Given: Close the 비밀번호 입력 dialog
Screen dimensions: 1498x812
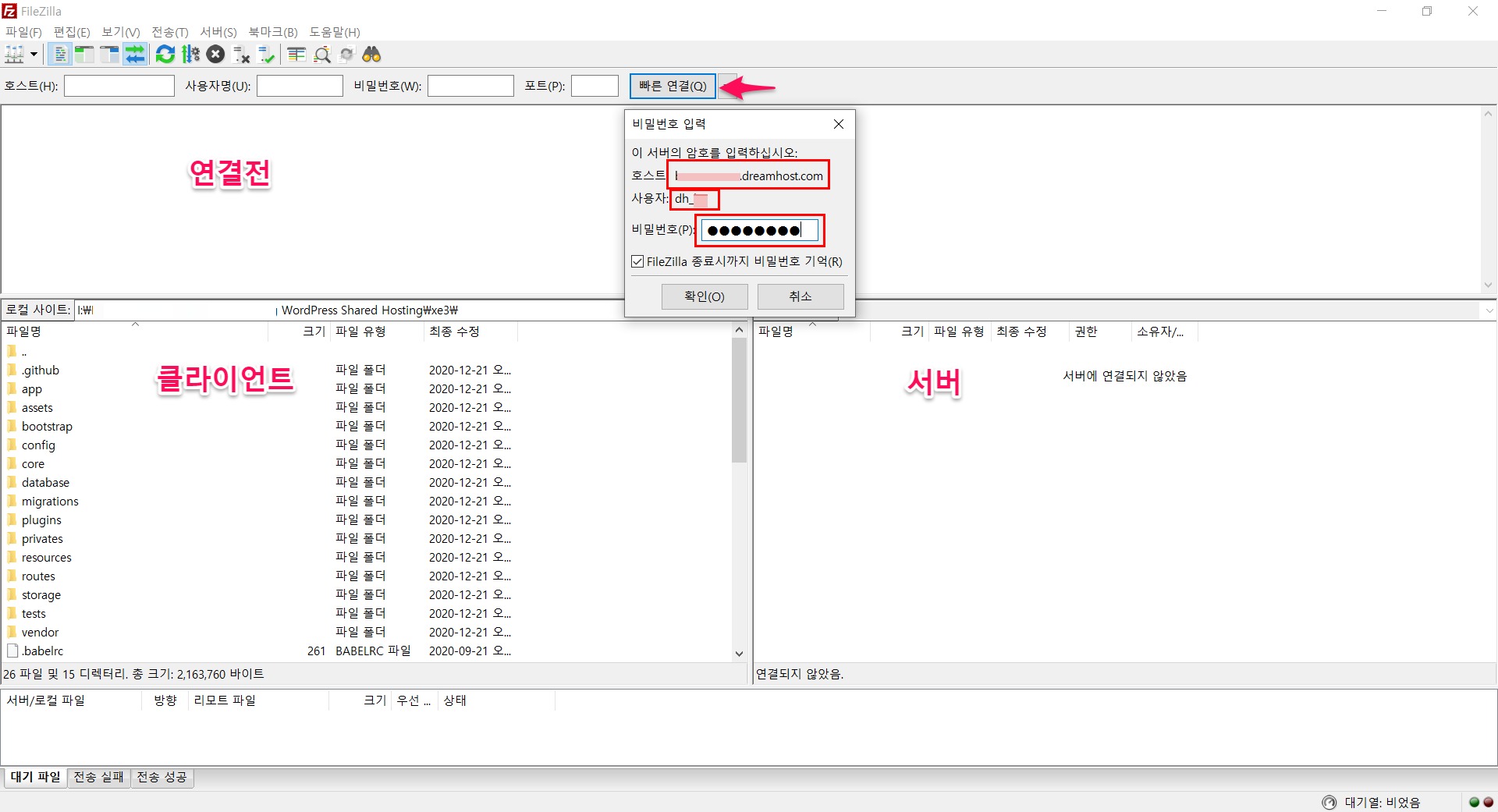Looking at the screenshot, I should pos(839,124).
